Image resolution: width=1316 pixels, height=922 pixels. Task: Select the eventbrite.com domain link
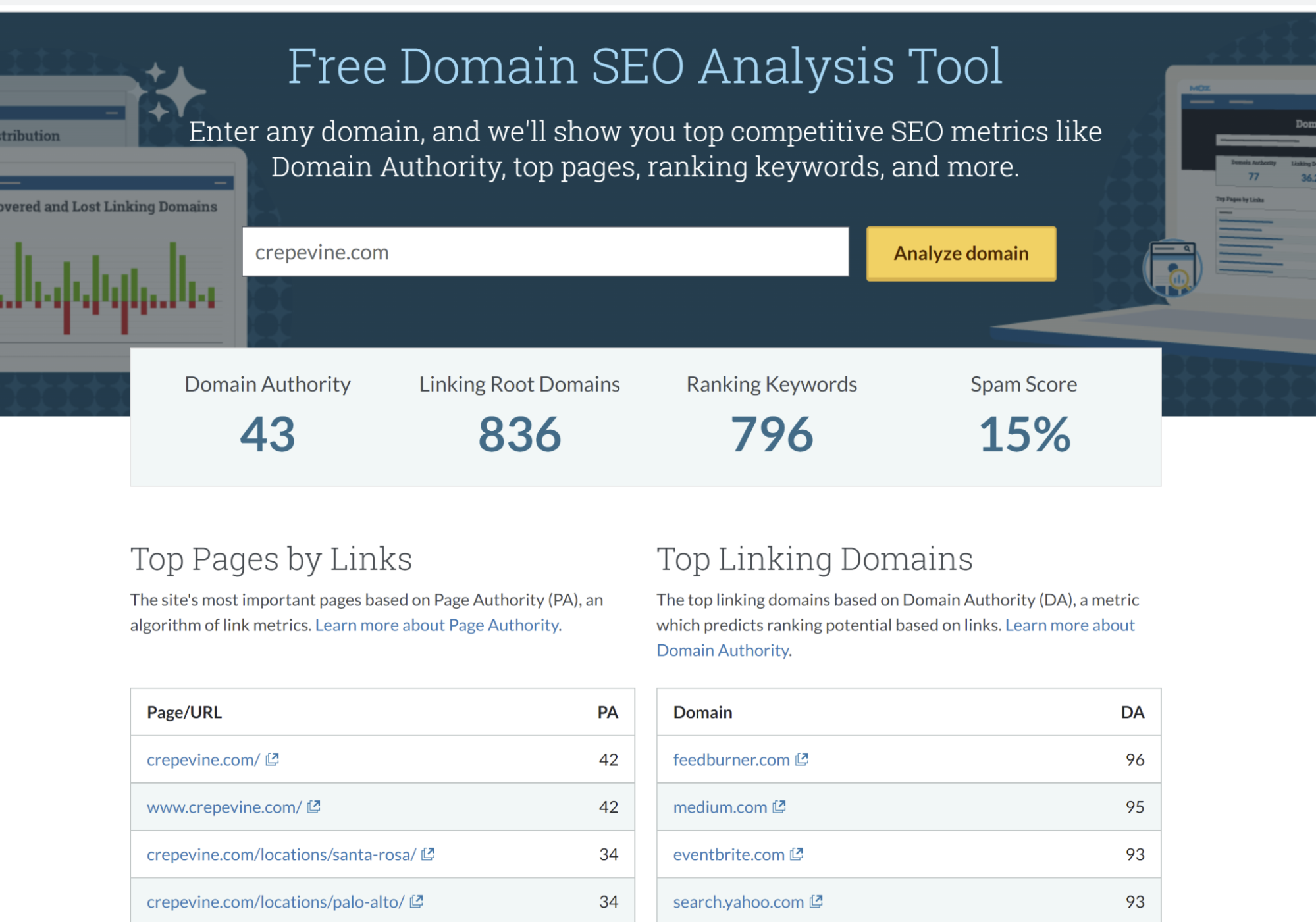[728, 855]
